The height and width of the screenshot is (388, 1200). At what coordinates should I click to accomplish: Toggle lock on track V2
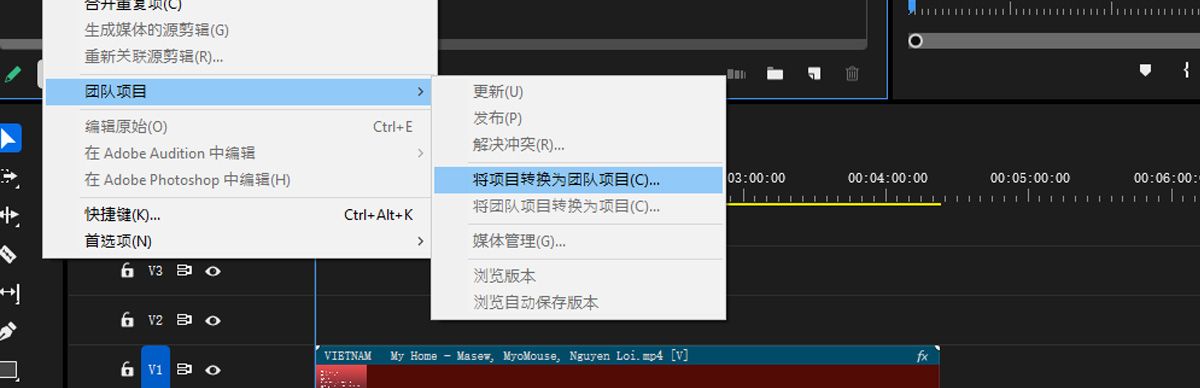(127, 320)
